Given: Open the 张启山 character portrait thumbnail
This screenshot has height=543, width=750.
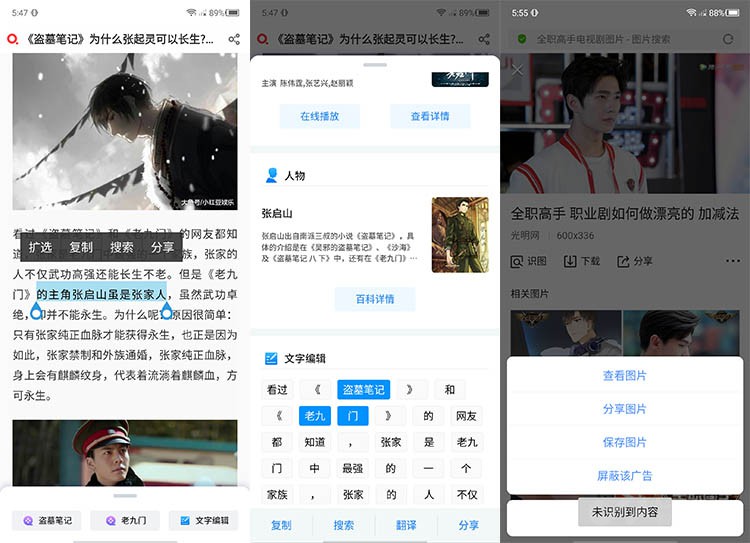Looking at the screenshot, I should 460,235.
